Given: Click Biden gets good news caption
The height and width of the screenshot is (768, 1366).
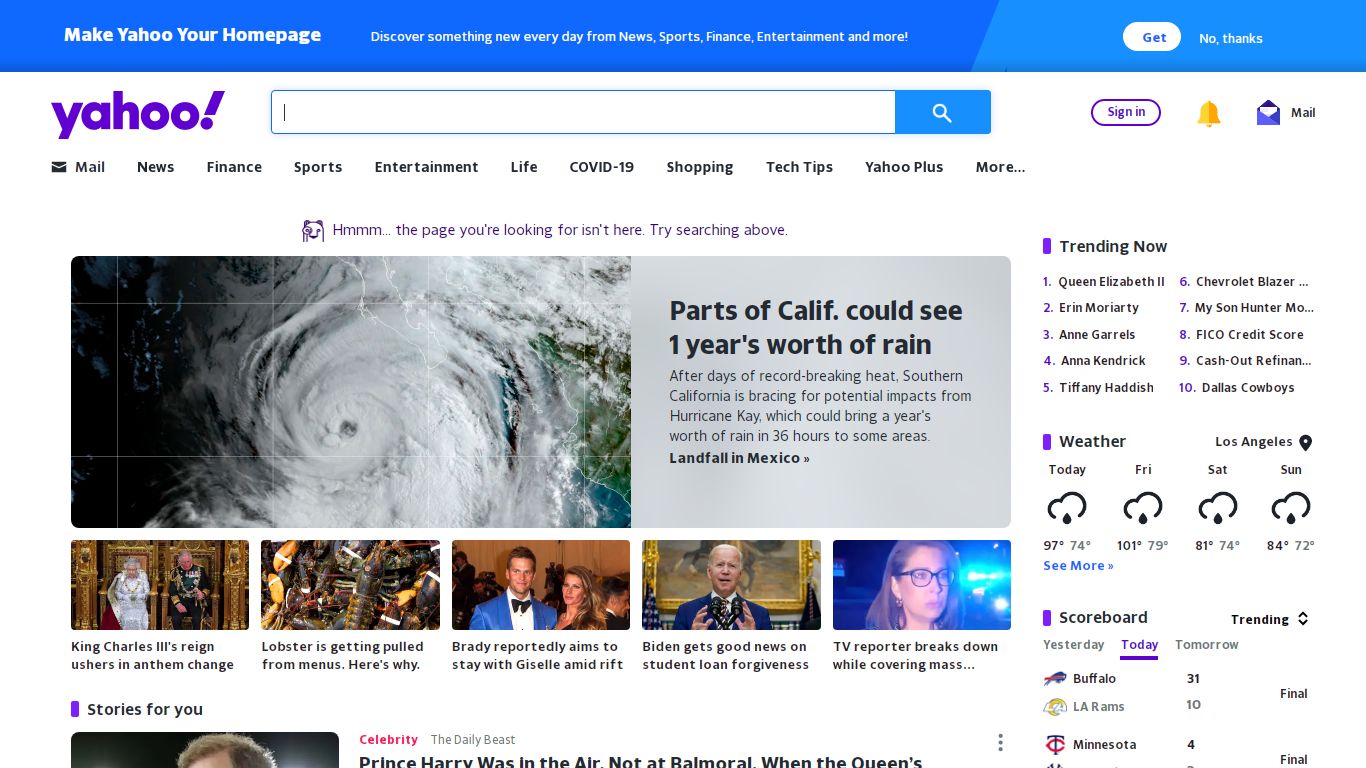Looking at the screenshot, I should 725,656.
